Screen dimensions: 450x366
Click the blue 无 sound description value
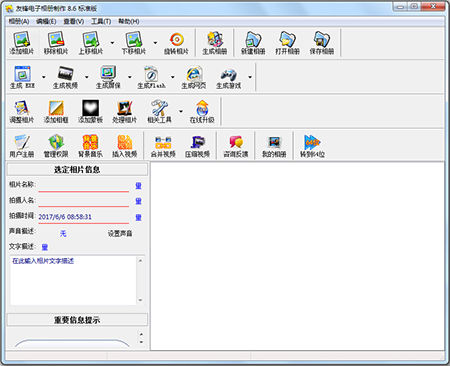pos(63,233)
